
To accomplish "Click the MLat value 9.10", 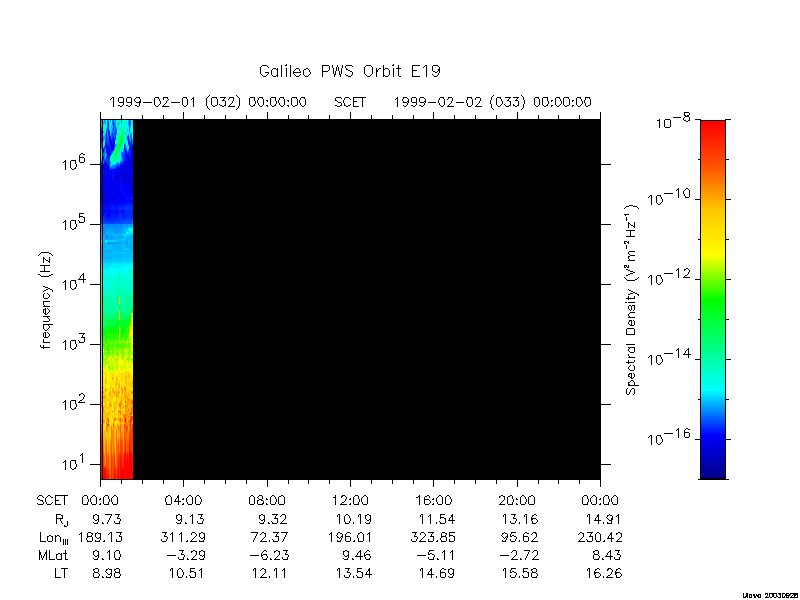I will pyautogui.click(x=107, y=555).
